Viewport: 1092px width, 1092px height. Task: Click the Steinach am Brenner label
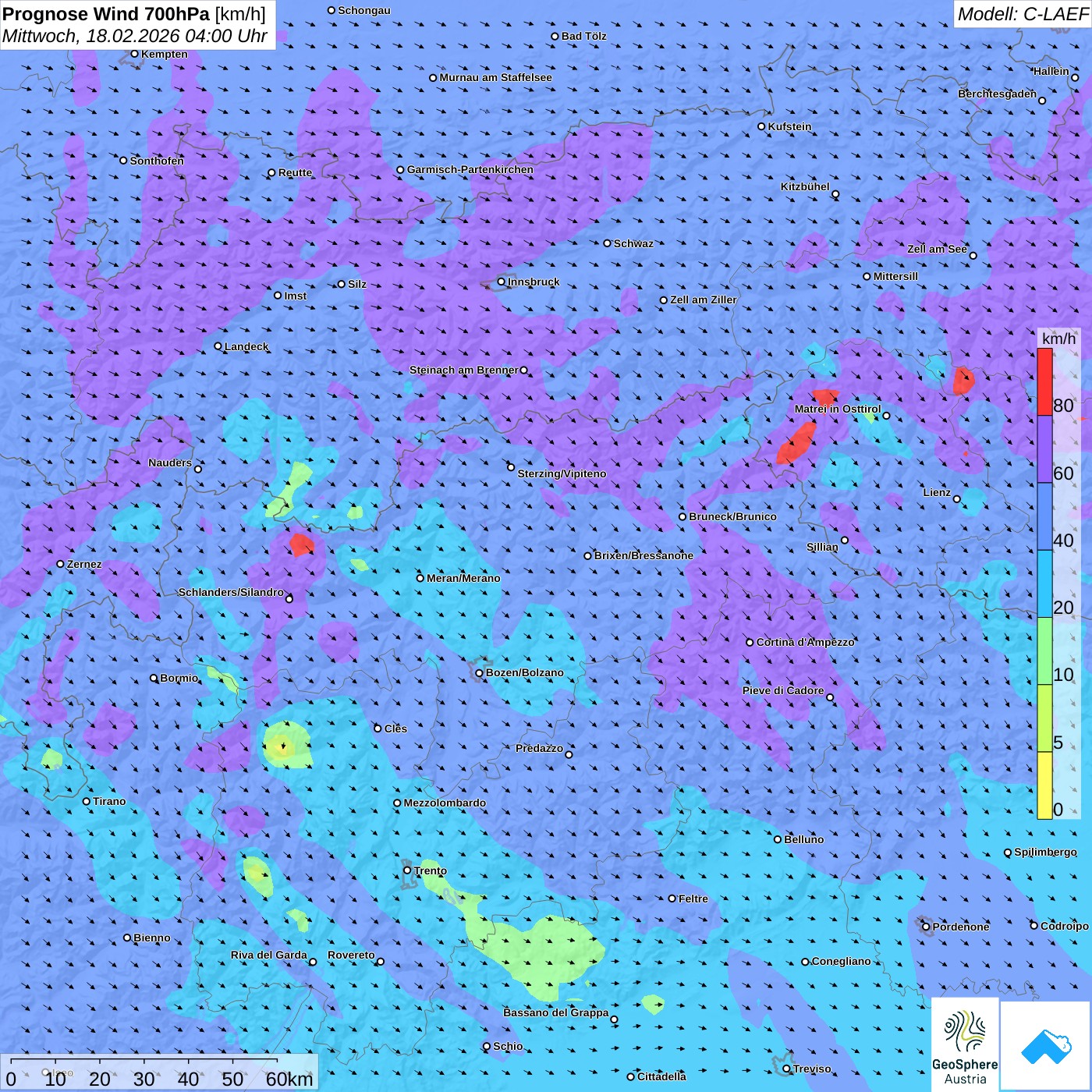(464, 370)
